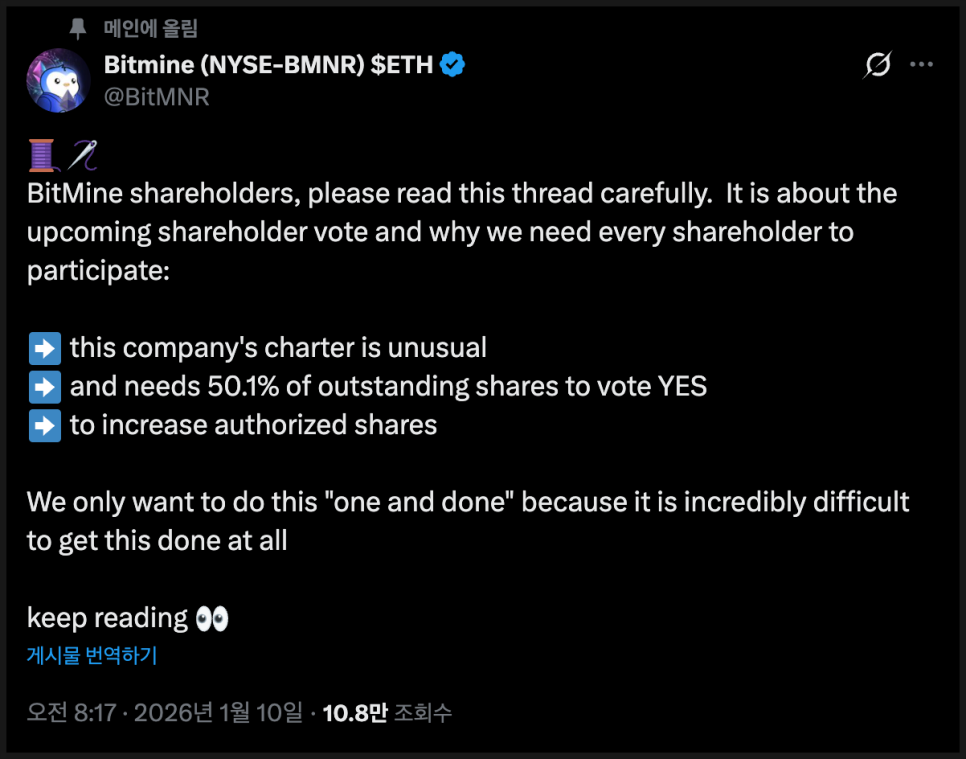The height and width of the screenshot is (759, 966).
Task: Click the 2026년 1월 10일 date
Action: tap(217, 713)
